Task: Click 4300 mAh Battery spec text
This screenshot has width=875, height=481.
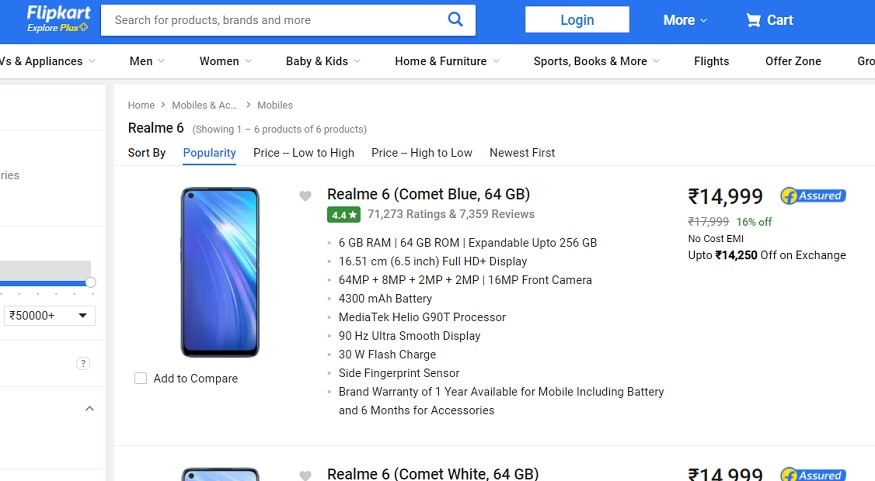Action: (385, 299)
